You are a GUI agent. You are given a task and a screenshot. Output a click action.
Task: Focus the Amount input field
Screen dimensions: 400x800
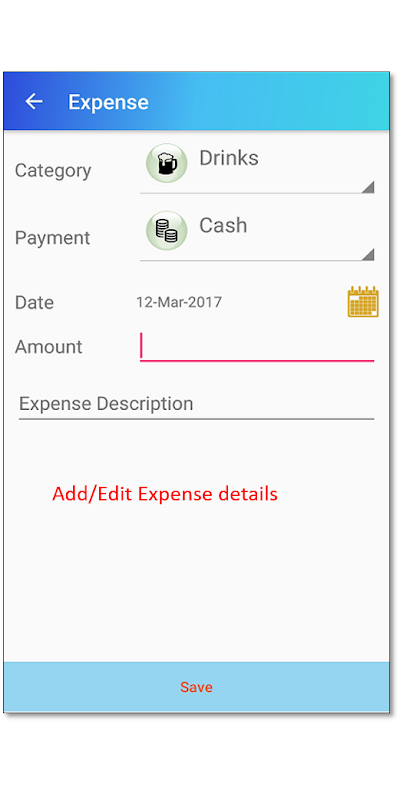(x=257, y=347)
